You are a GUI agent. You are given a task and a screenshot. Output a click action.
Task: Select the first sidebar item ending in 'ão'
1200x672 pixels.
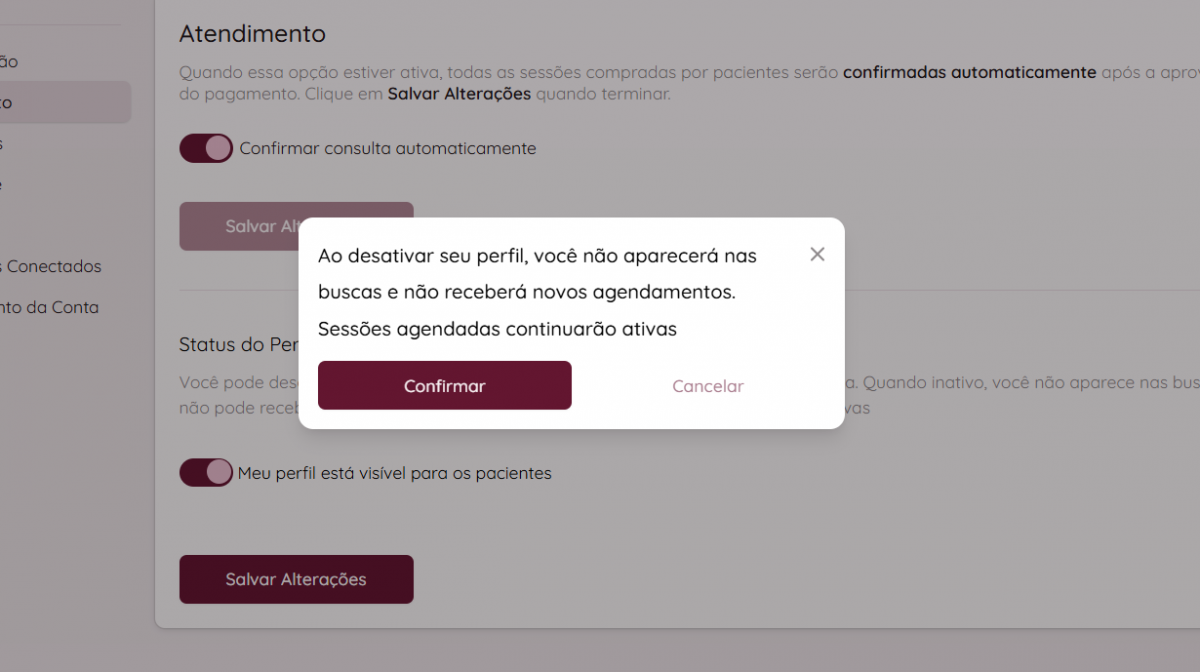point(9,62)
